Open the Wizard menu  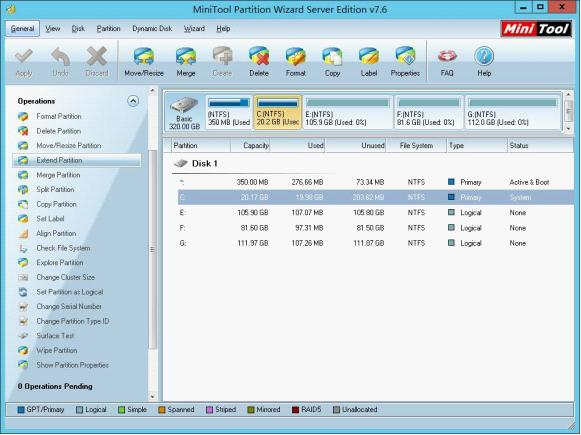[194, 29]
